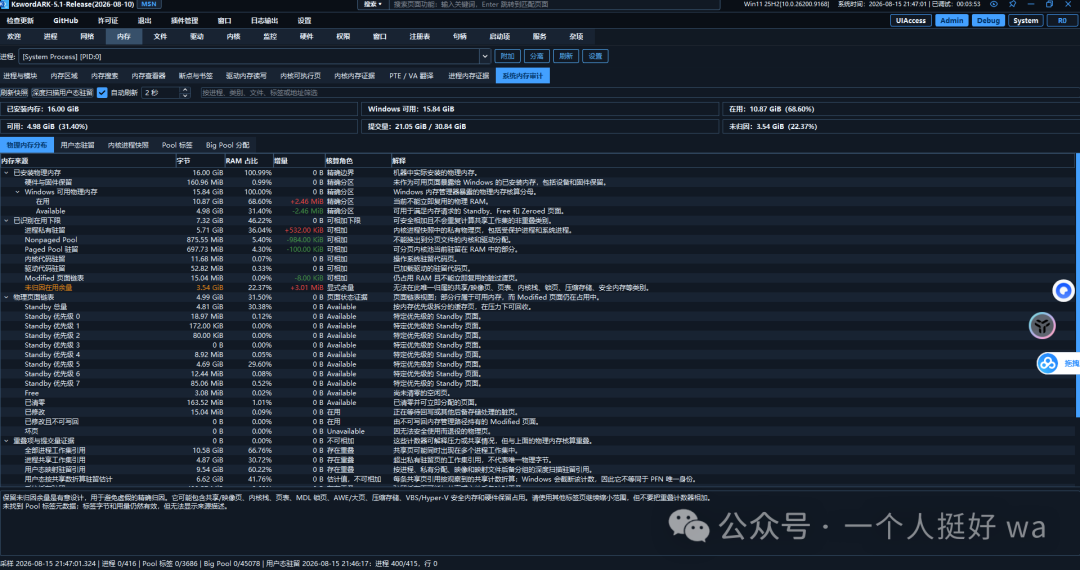Click the Baidu cloud floating icon

pyautogui.click(x=1048, y=363)
